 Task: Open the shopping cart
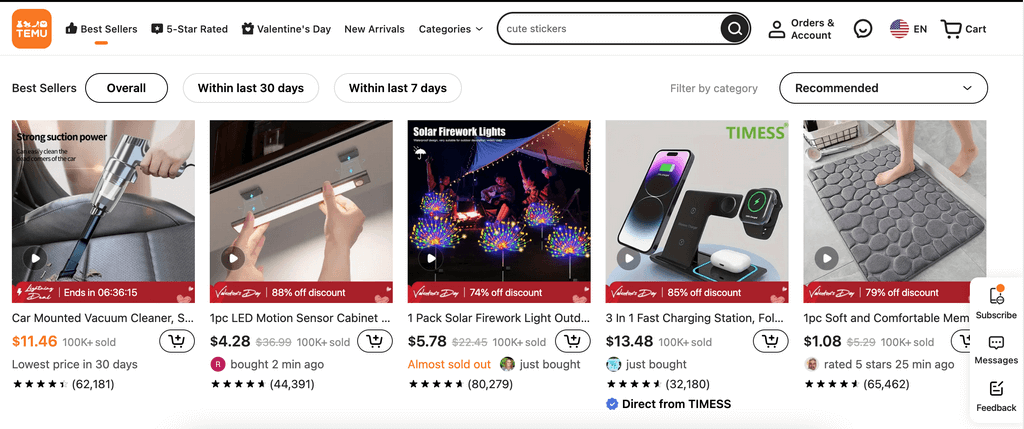point(964,29)
